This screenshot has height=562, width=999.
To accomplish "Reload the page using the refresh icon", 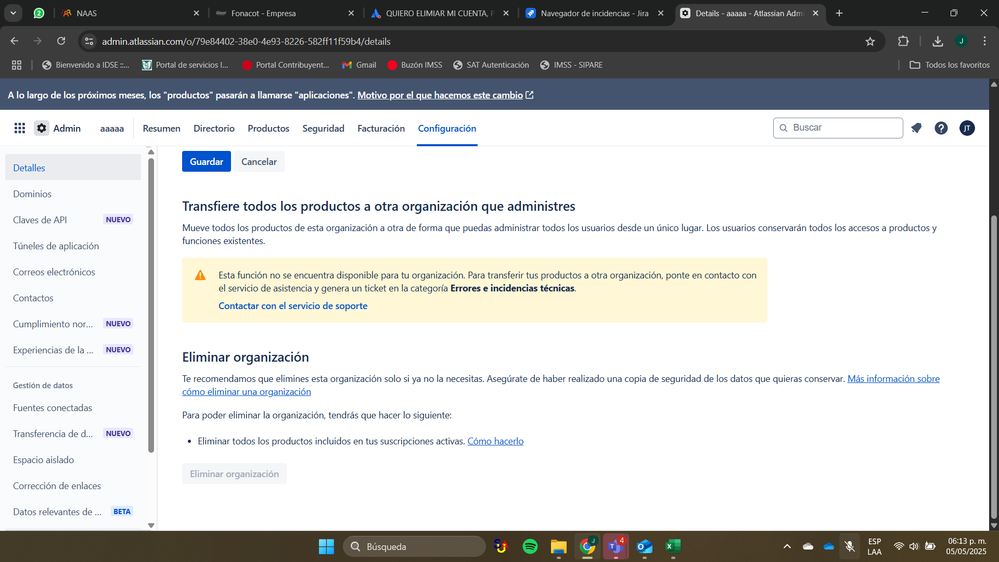I will click(61, 41).
